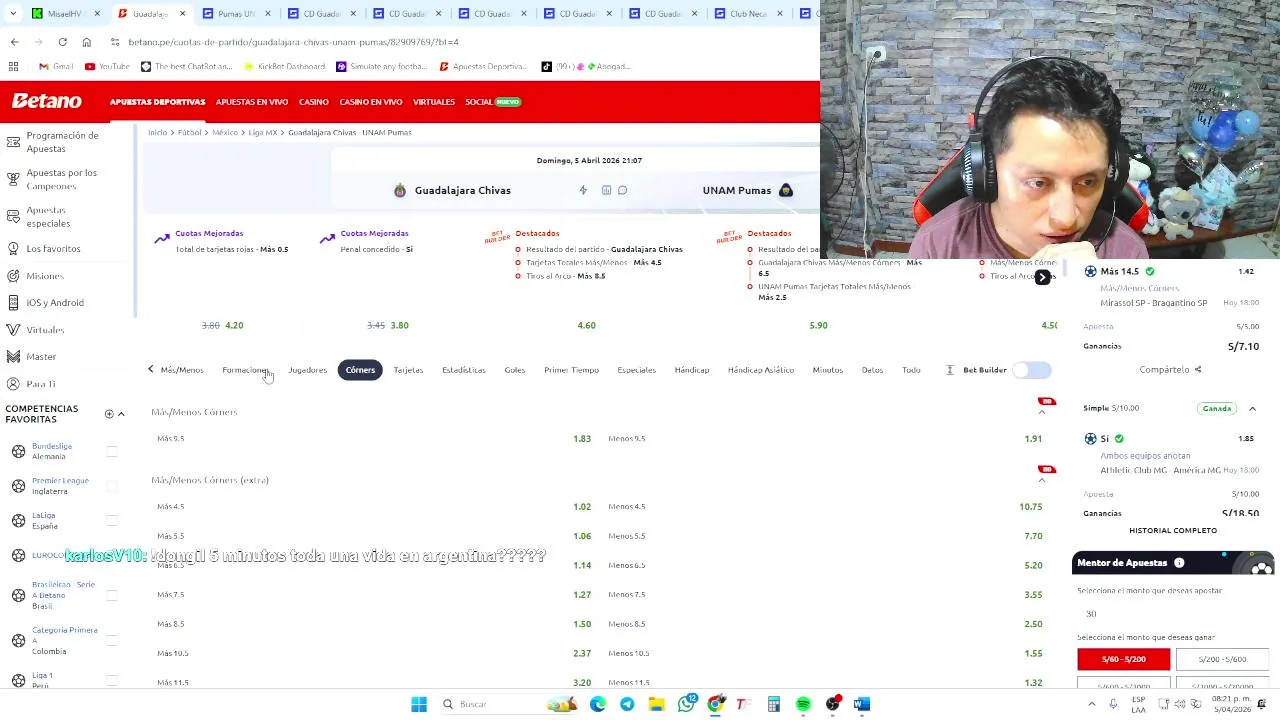Screen dimensions: 1280x720
Task: Open Misiones in sidebar
Action: (45, 276)
